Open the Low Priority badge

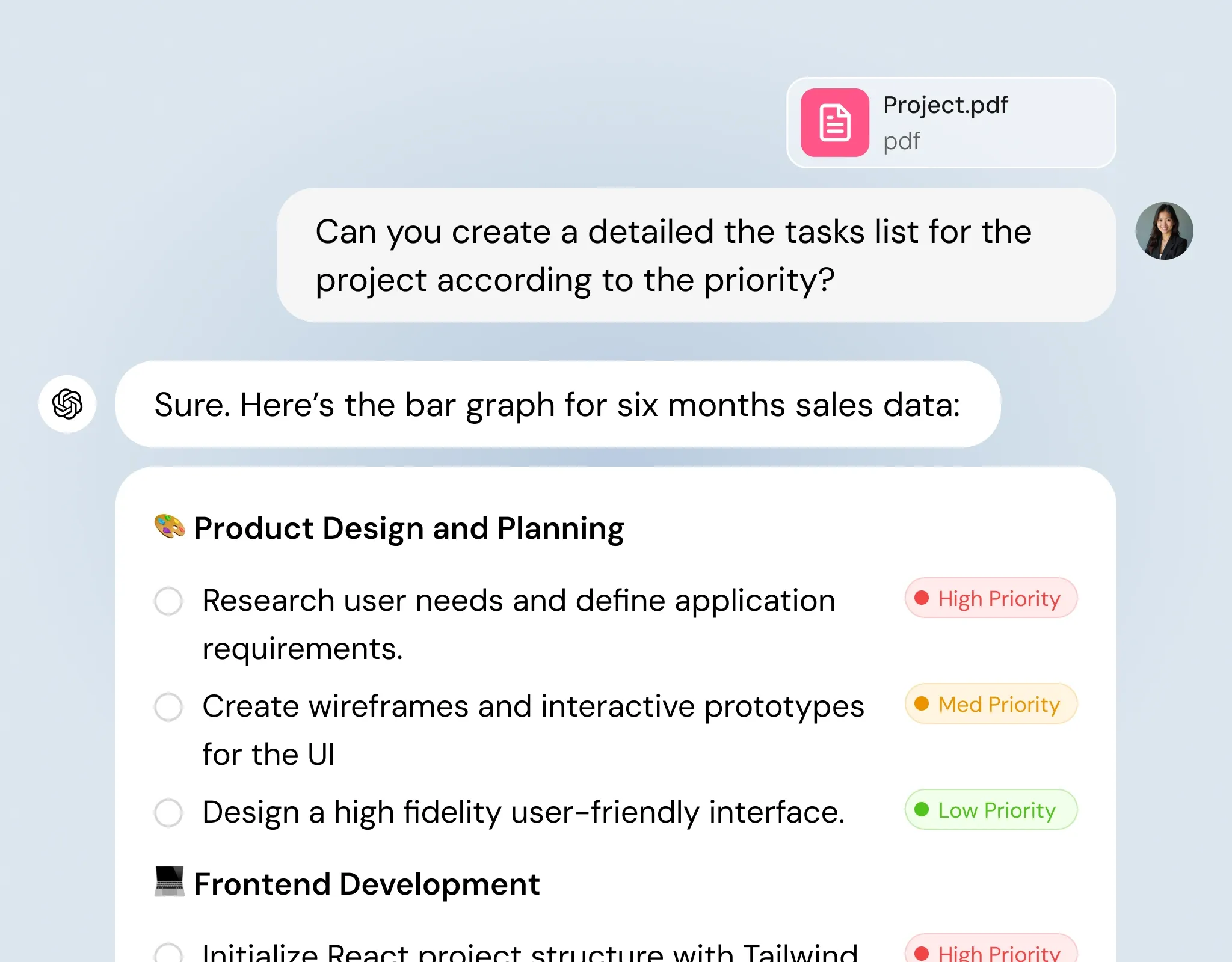coord(991,810)
